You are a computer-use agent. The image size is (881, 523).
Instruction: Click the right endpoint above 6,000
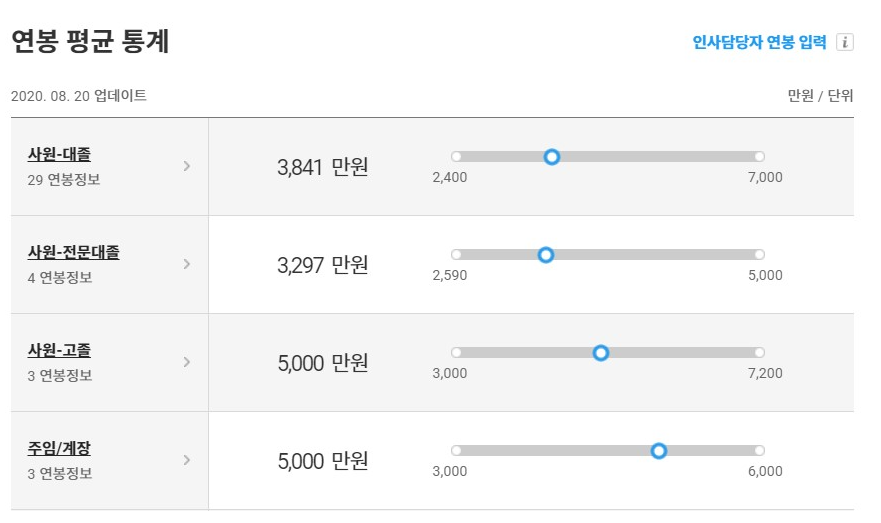[x=759, y=450]
